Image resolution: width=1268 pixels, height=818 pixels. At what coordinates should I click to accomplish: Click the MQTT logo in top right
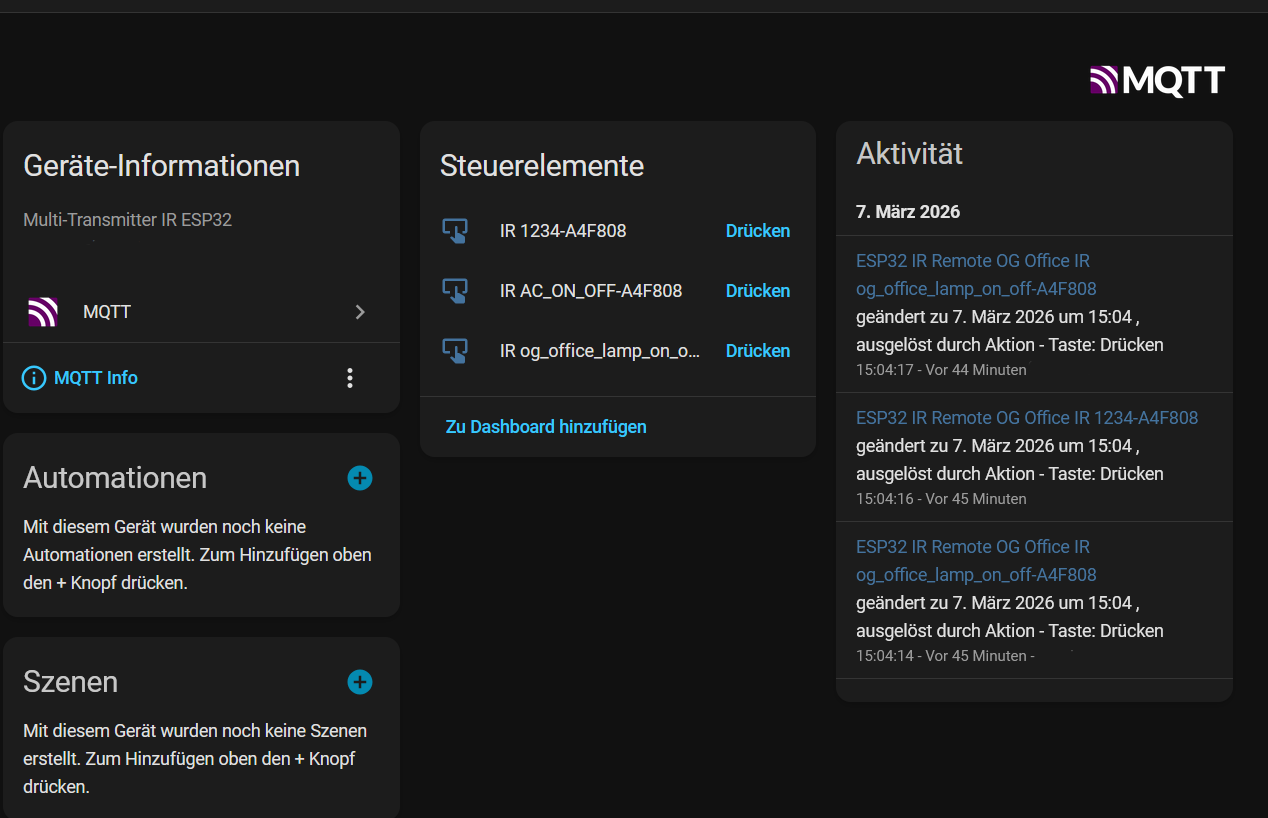(x=1157, y=80)
